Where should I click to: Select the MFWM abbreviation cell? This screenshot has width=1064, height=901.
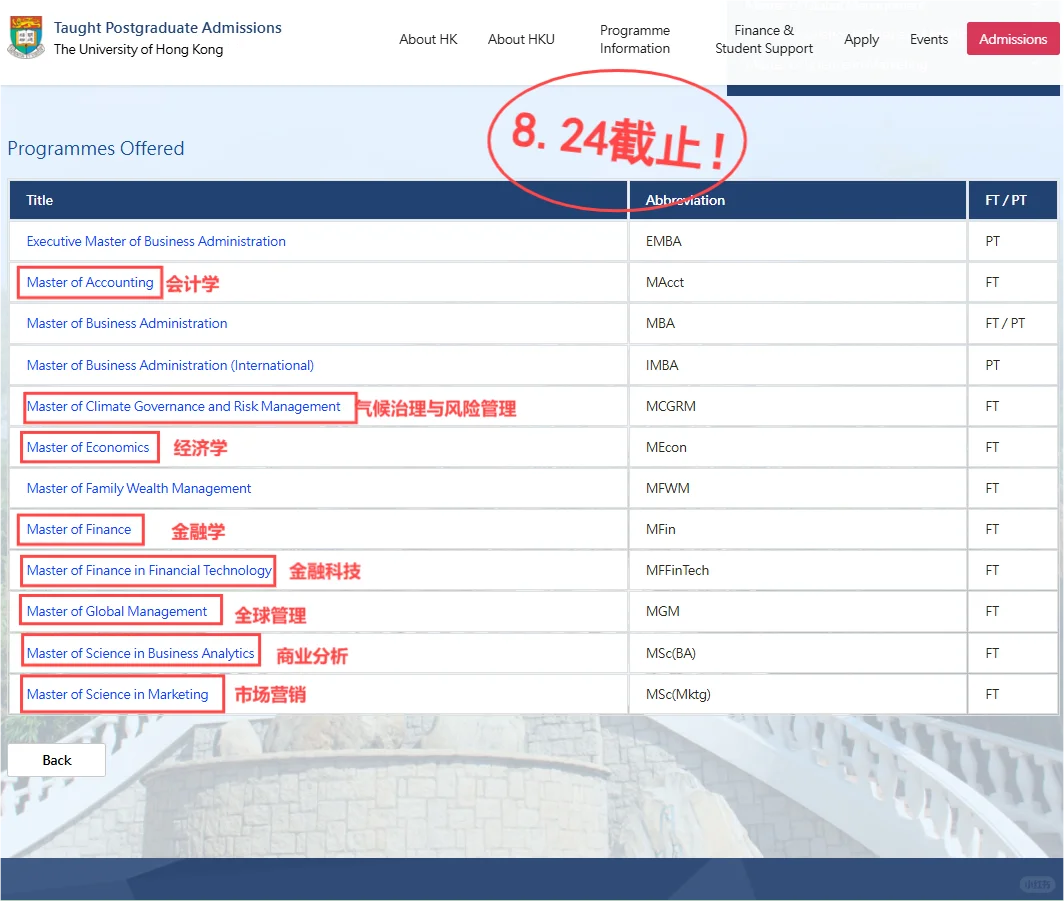tap(797, 488)
